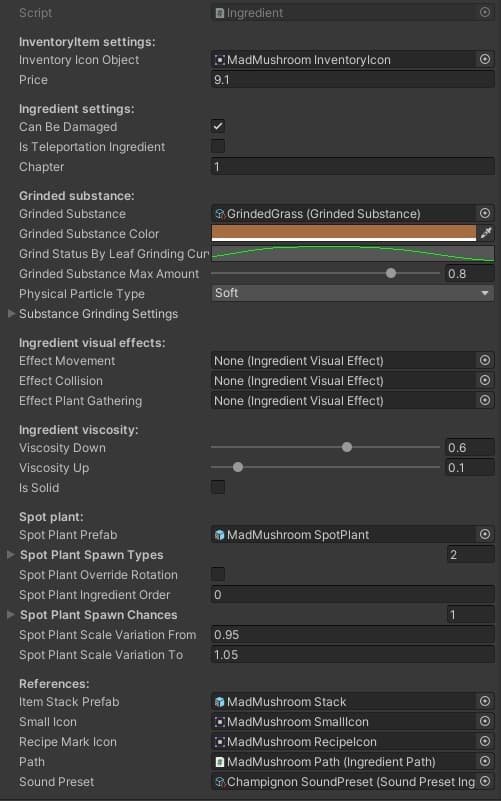The width and height of the screenshot is (501, 801).
Task: Enable Spot Plant Override Rotation checkbox
Action: [x=218, y=574]
